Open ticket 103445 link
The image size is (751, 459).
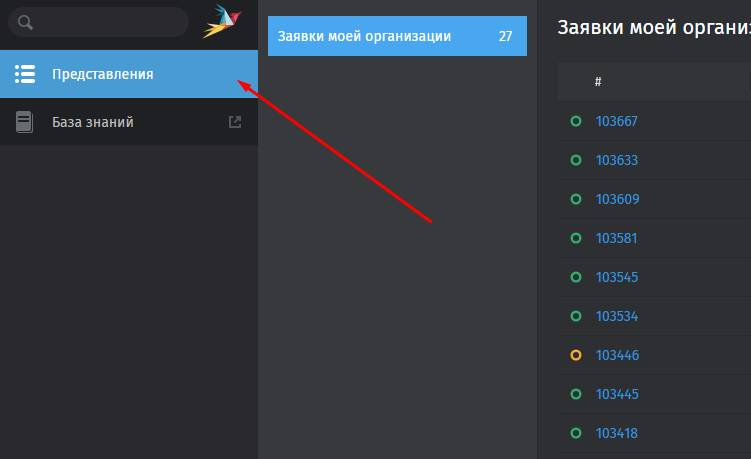tap(617, 394)
